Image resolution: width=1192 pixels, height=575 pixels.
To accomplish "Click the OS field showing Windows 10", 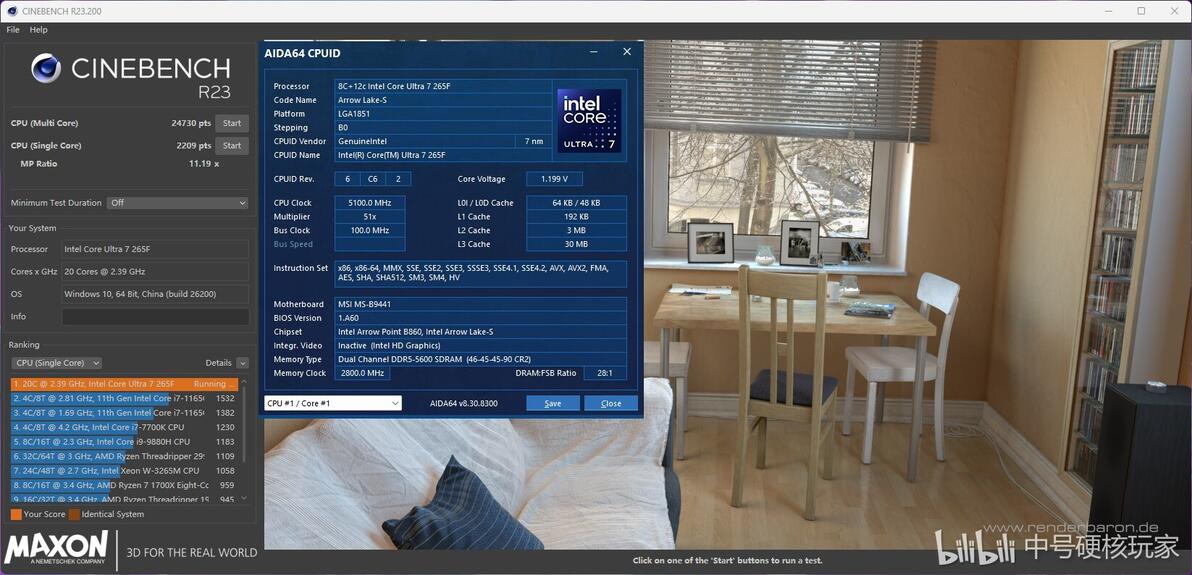I will (x=155, y=294).
